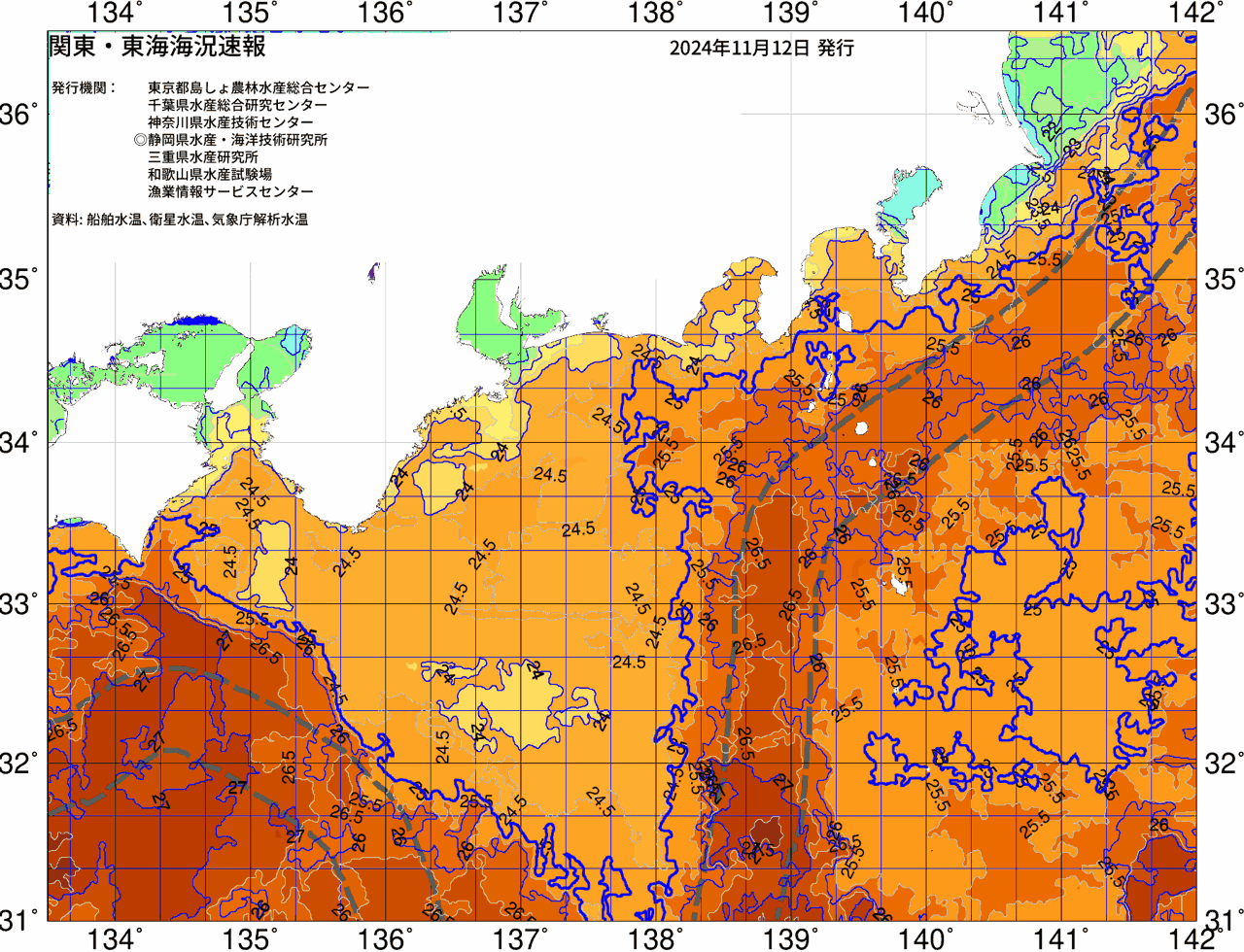Click the map title 関東・東海海況速報

coord(156,47)
